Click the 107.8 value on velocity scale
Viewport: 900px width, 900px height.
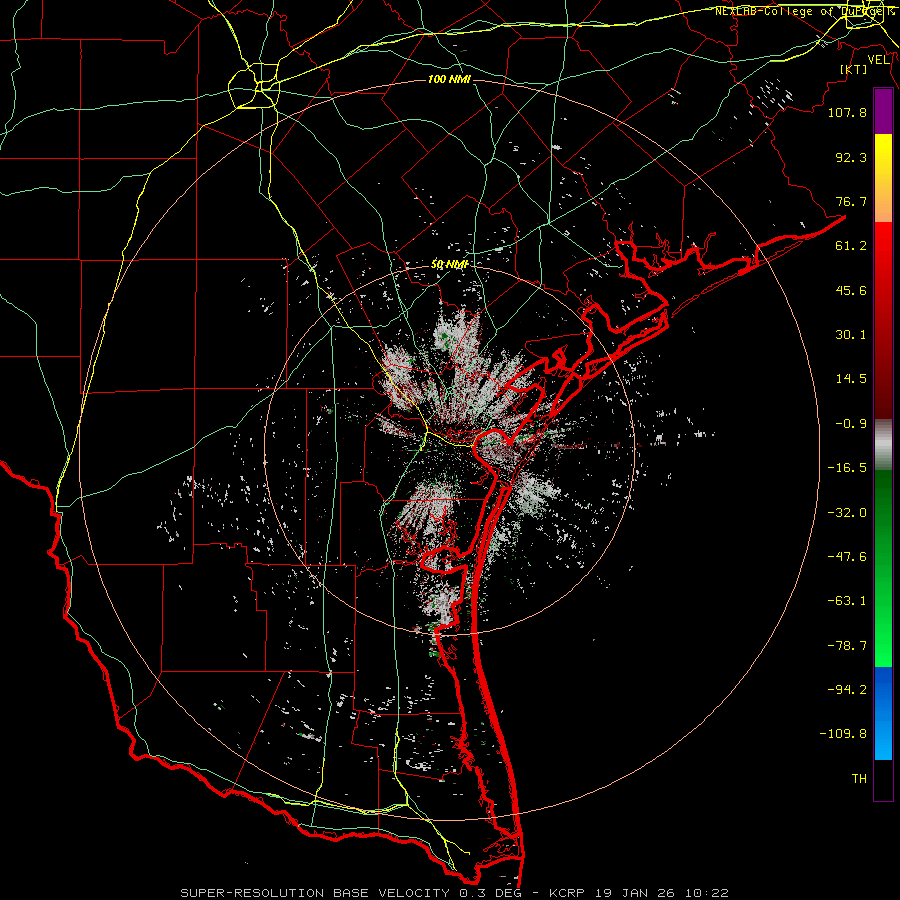click(847, 112)
